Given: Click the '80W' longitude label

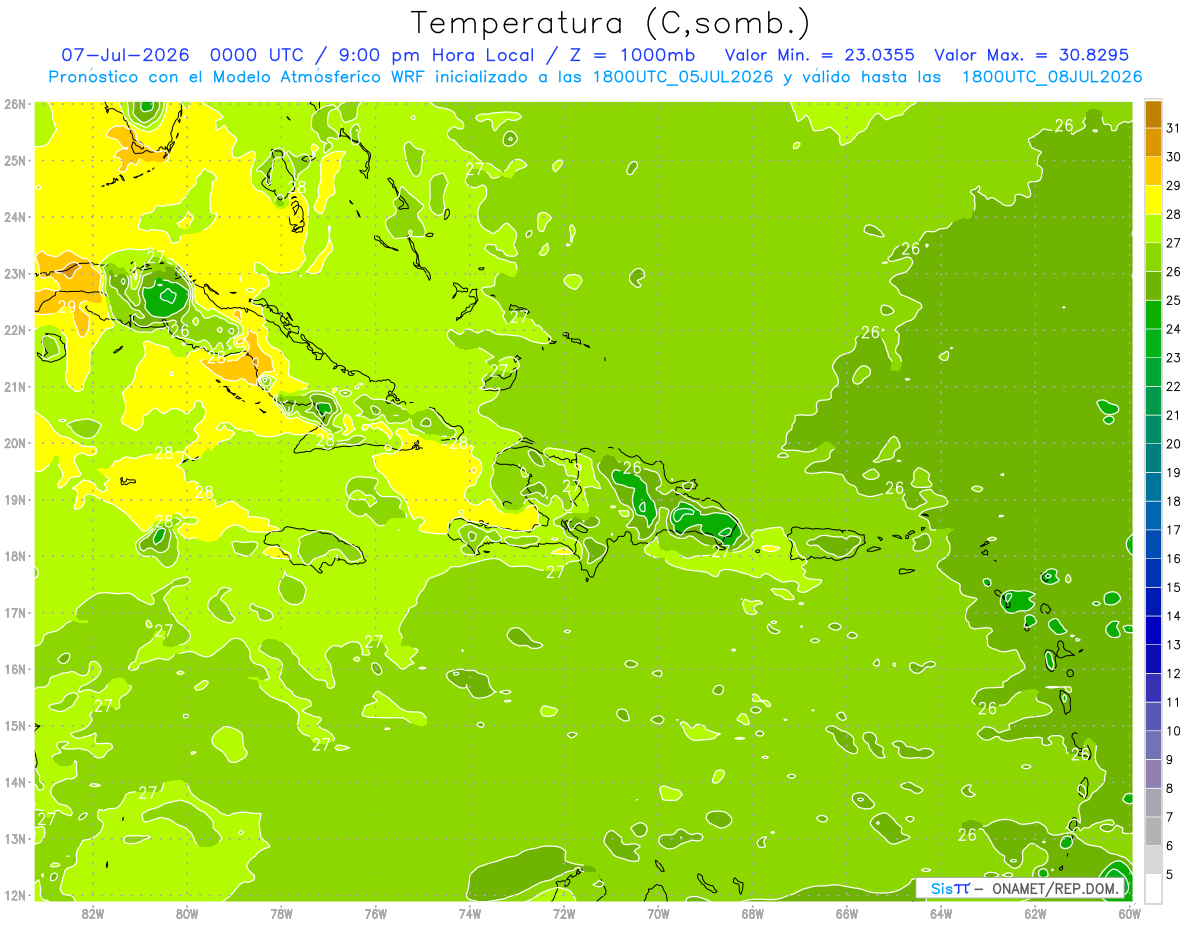Looking at the screenshot, I should pos(187,914).
